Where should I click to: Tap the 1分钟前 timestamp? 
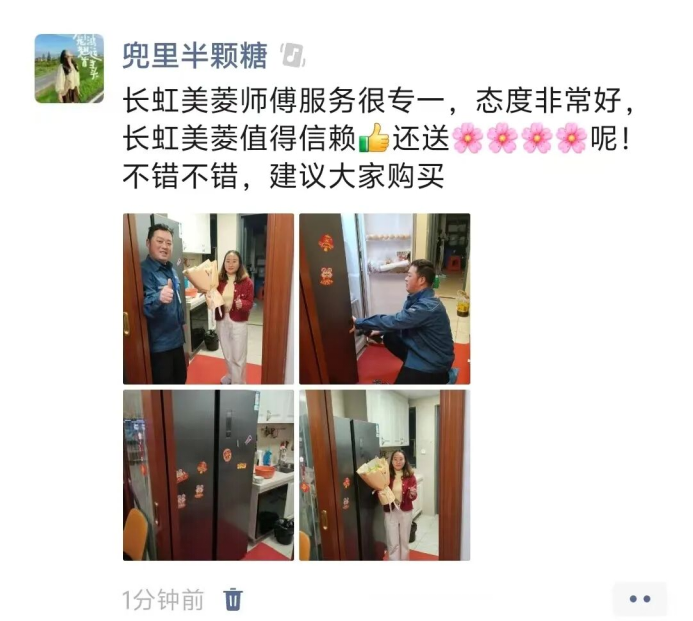[163, 600]
